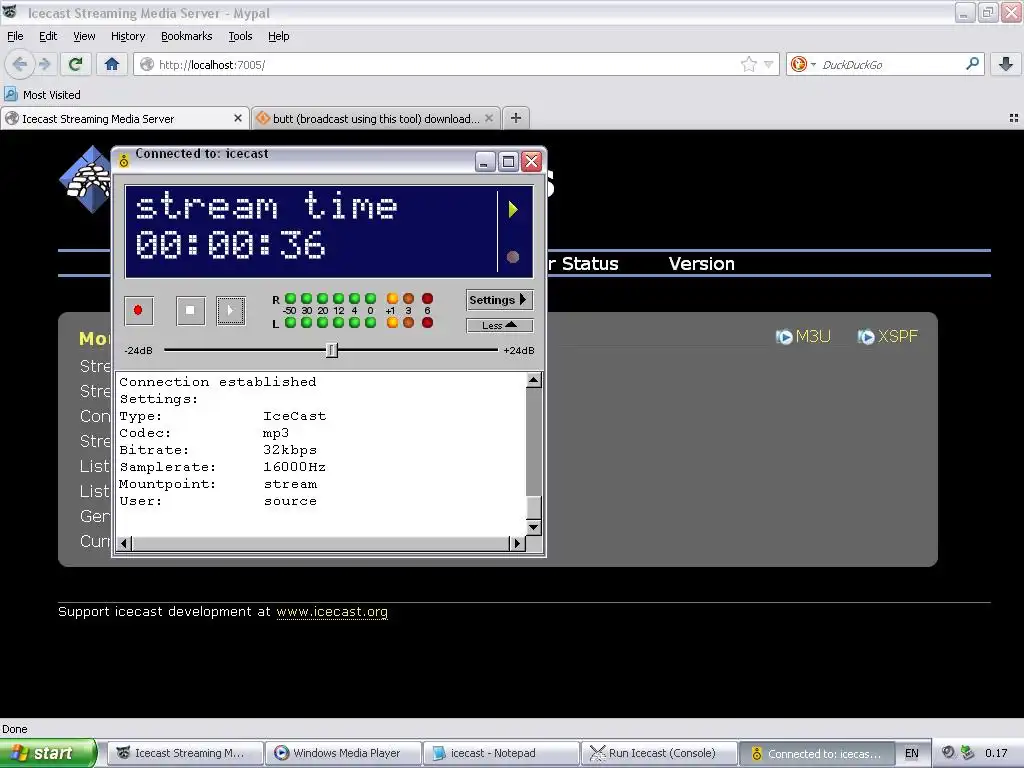Open the list all tabs button
Viewport: 1024px width, 768px height.
click(x=1014, y=118)
